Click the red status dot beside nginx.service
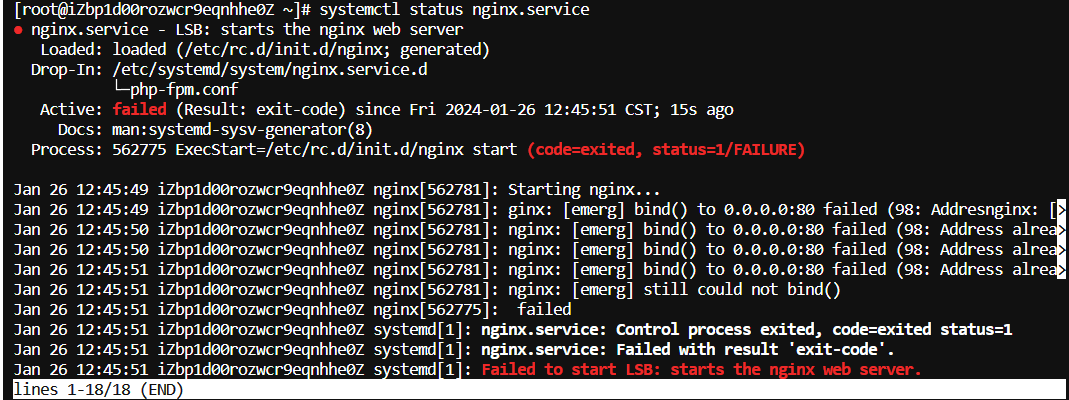Screen dimensions: 1069x400 click(17, 31)
